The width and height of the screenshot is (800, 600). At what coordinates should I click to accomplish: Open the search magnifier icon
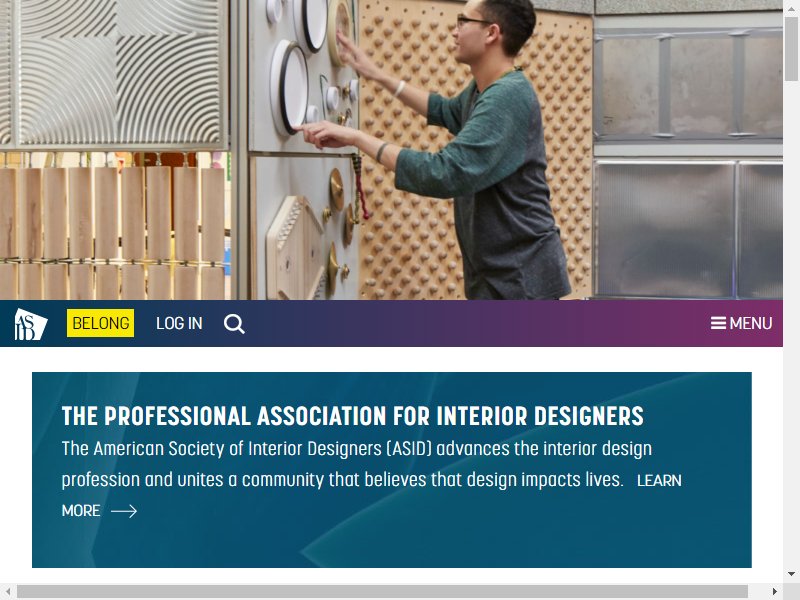point(234,323)
